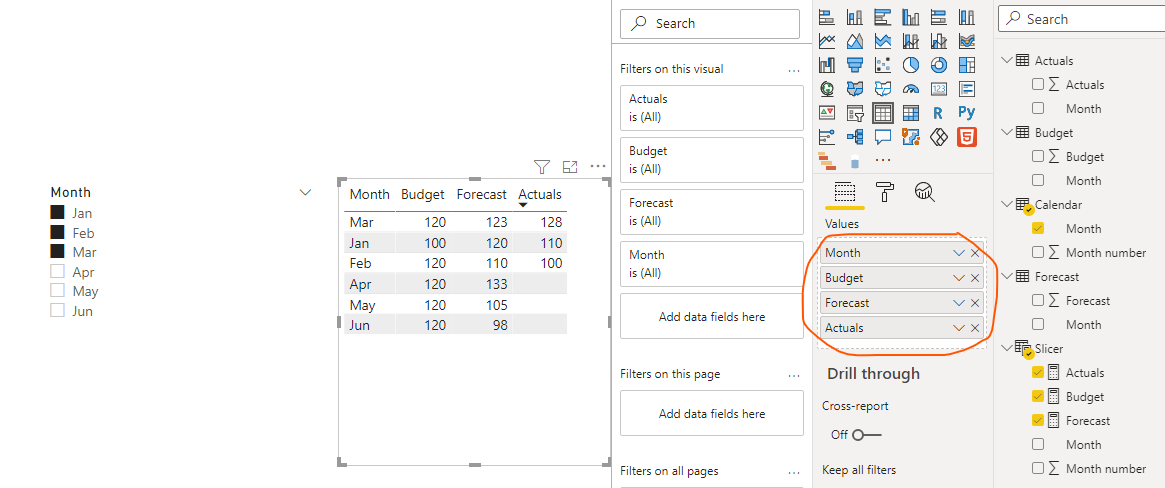Click the filter funnel icon above the table
Viewport: 1165px width, 488px height.
point(542,166)
